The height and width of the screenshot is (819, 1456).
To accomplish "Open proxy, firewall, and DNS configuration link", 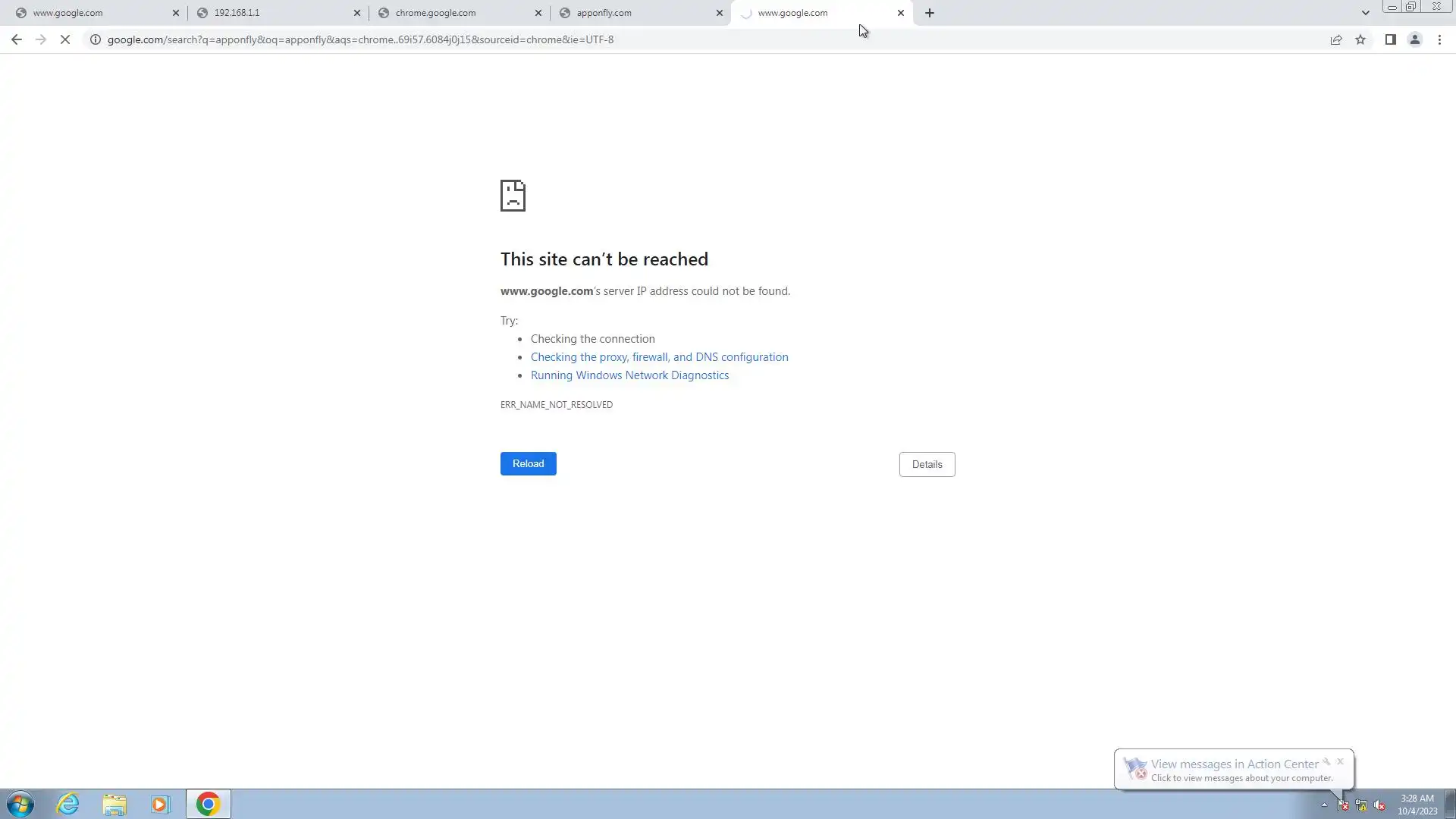I will [659, 357].
